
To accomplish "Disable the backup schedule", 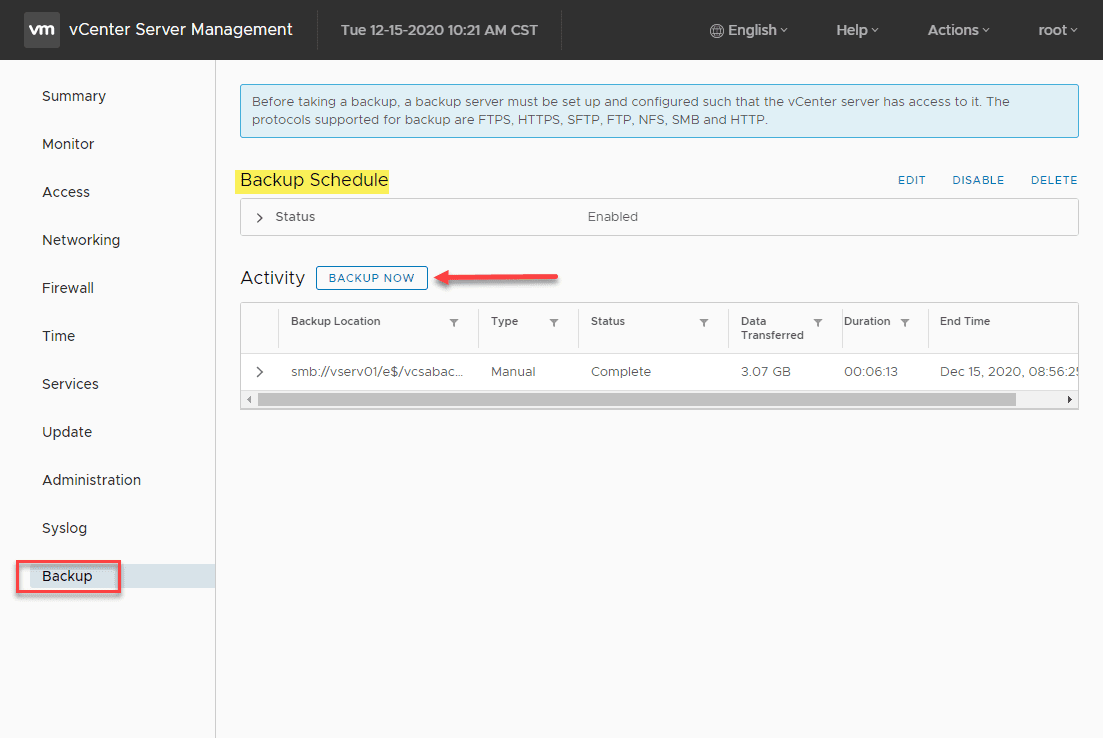I will coord(977,180).
